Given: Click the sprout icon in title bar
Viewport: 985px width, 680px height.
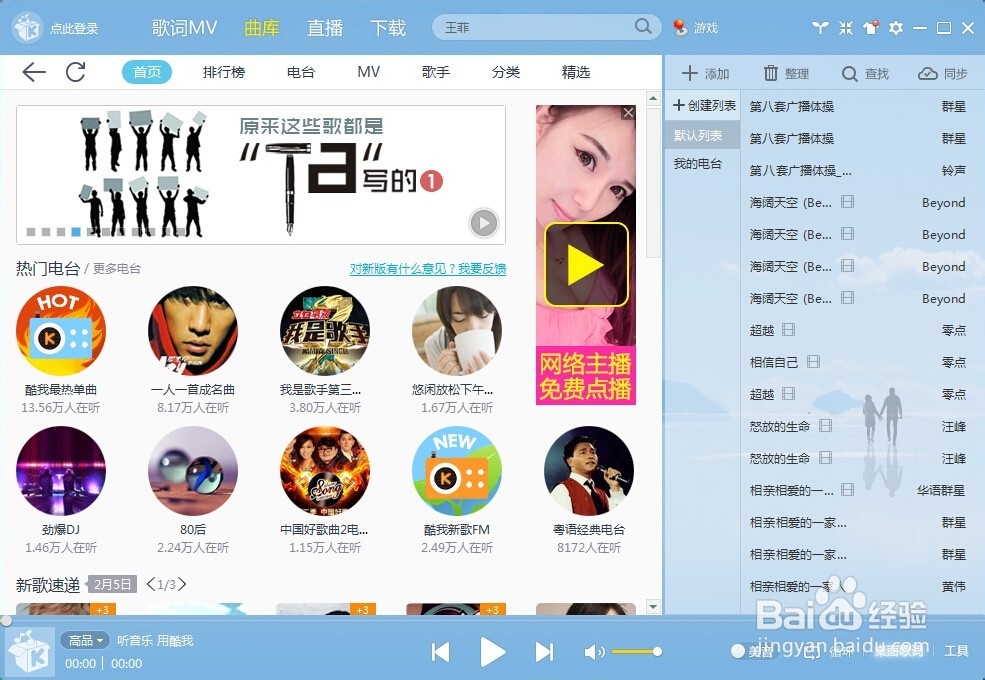Looking at the screenshot, I should pyautogui.click(x=820, y=28).
